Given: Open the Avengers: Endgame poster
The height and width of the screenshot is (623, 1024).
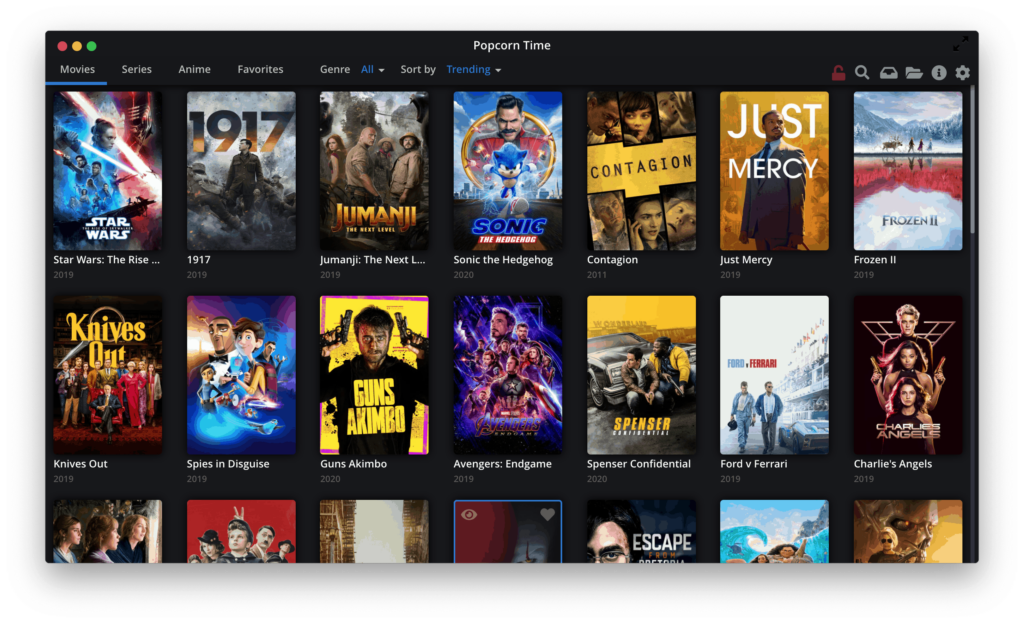Looking at the screenshot, I should pyautogui.click(x=507, y=374).
